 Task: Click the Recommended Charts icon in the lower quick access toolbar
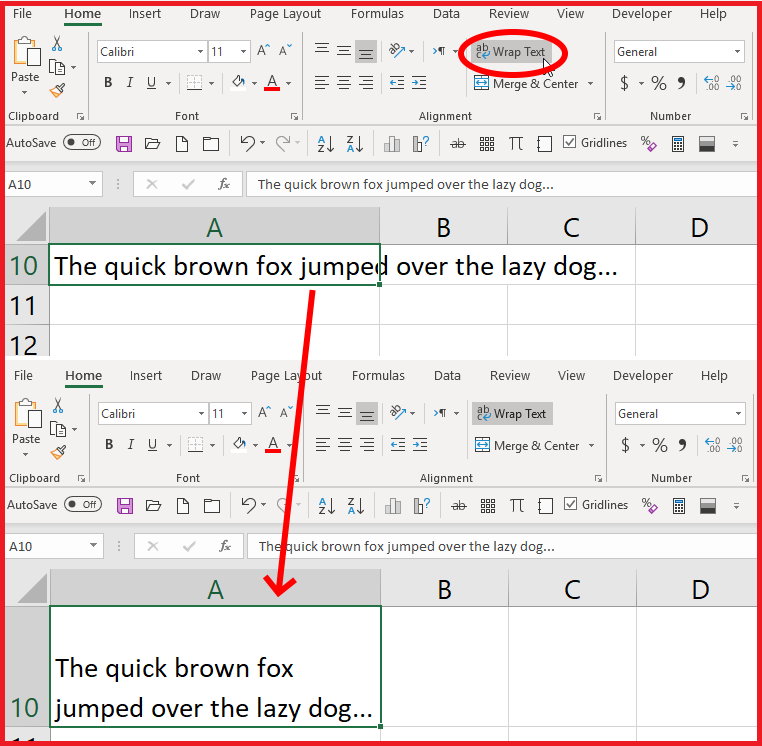pos(421,506)
